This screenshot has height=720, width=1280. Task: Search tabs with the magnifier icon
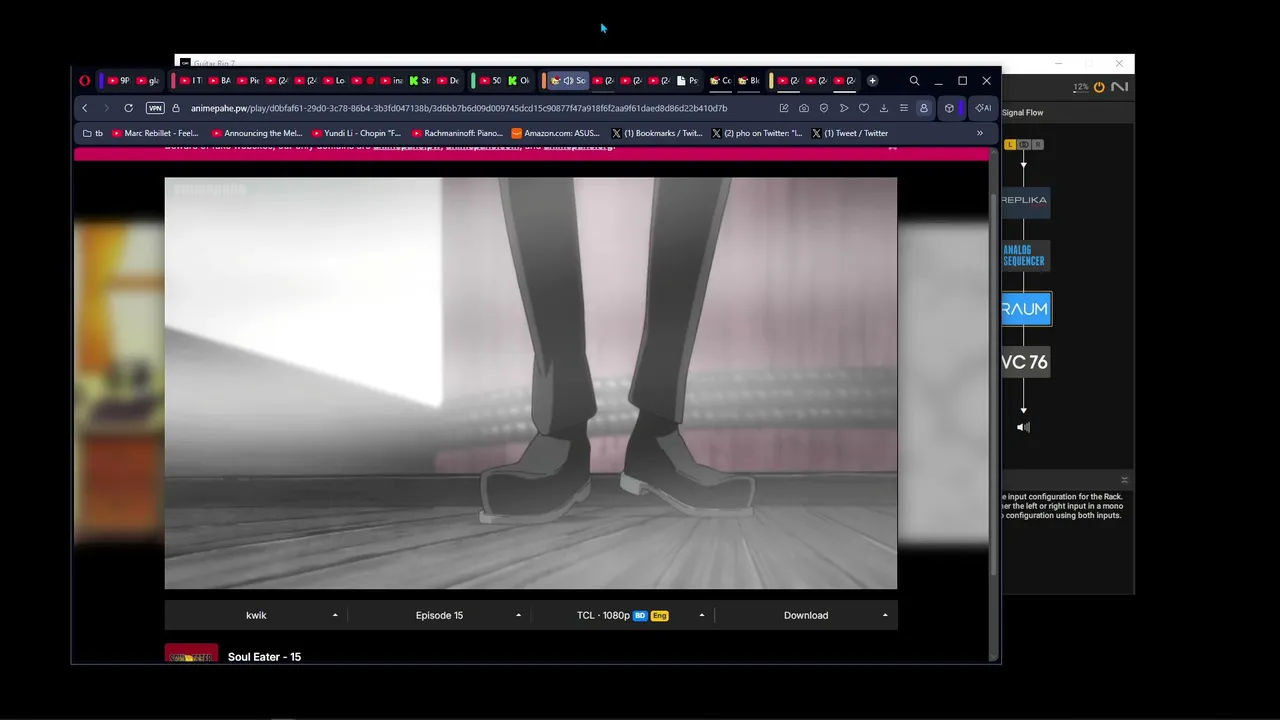pos(914,81)
